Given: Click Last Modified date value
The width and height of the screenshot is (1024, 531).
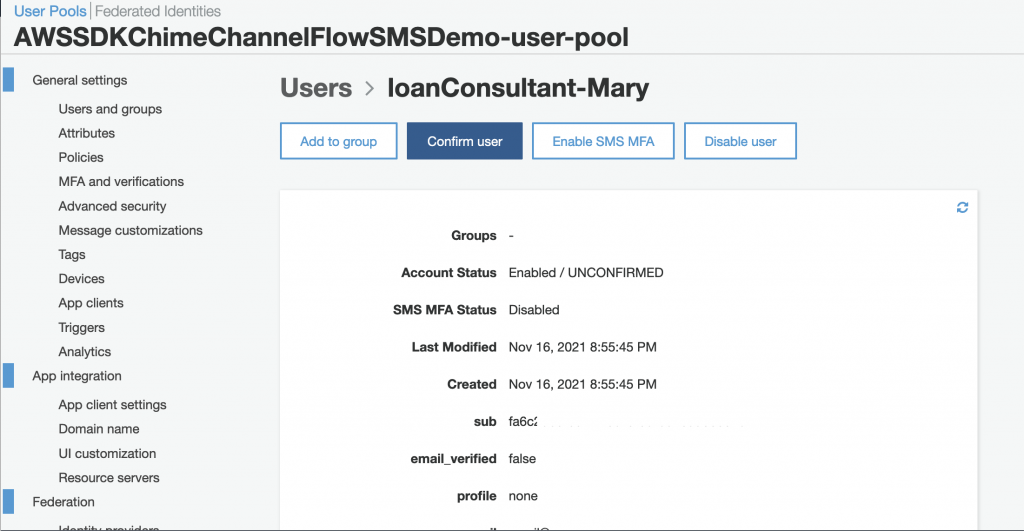Looking at the screenshot, I should (583, 347).
